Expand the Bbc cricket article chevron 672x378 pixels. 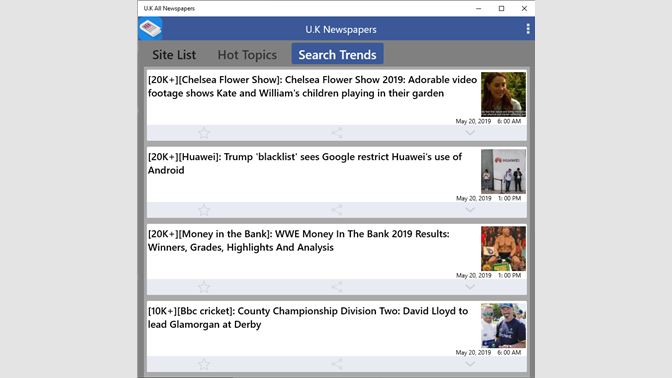[x=470, y=364]
